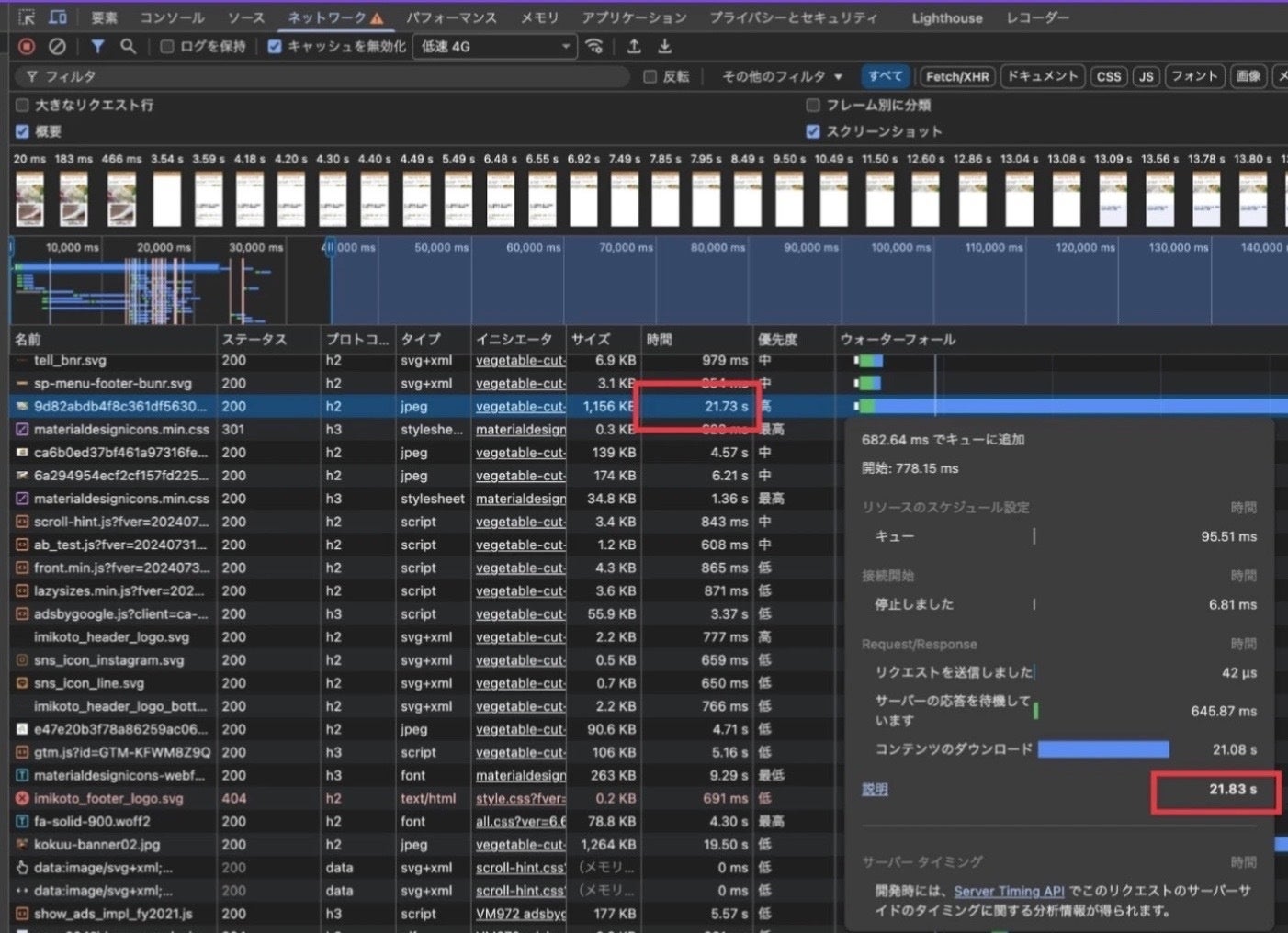
Task: Open network conditions Wi-Fi icon
Action: pyautogui.click(x=594, y=46)
